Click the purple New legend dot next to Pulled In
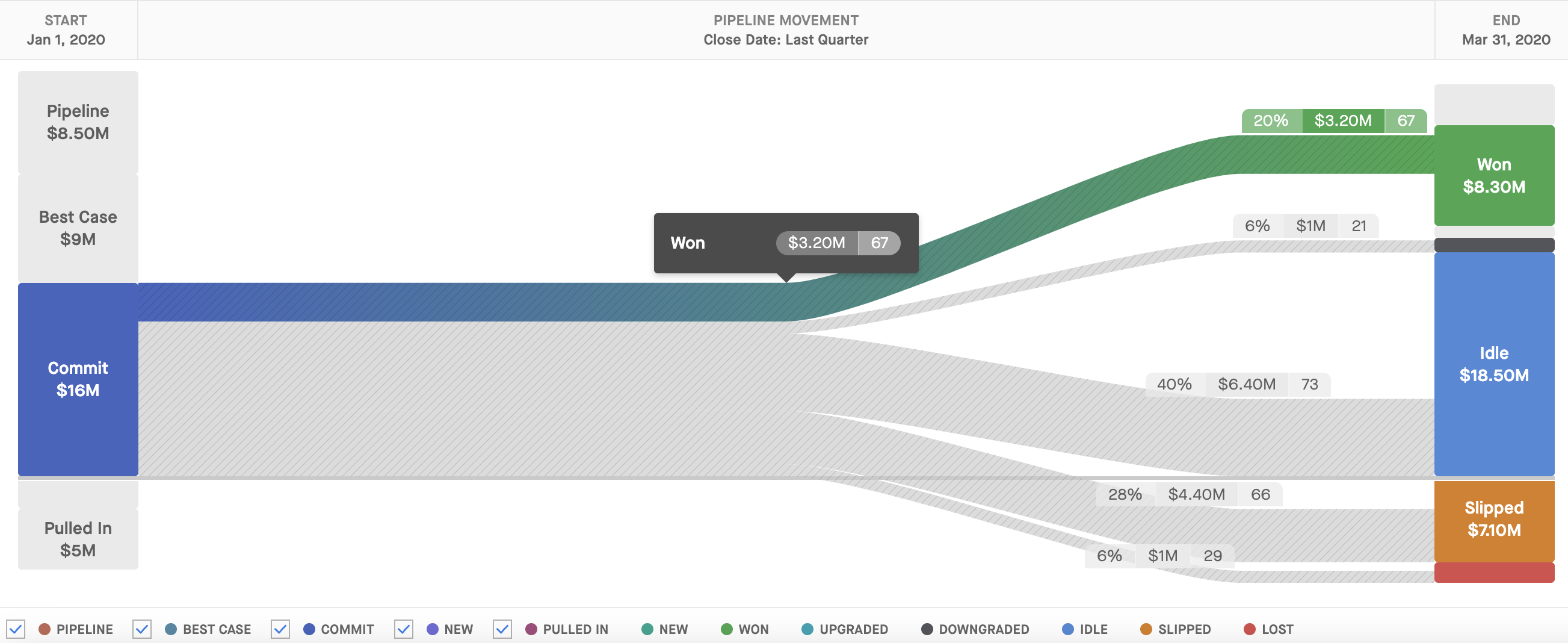This screenshot has width=1568, height=643. coord(433,629)
